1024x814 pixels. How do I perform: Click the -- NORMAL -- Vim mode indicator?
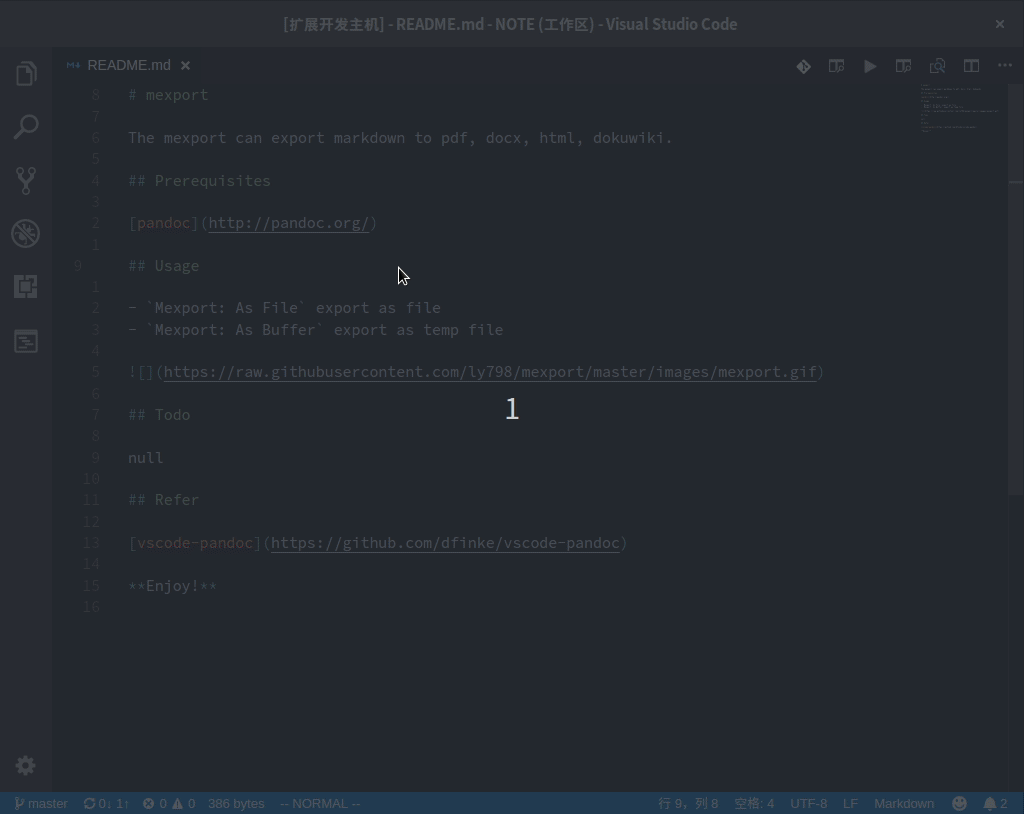pyautogui.click(x=320, y=804)
